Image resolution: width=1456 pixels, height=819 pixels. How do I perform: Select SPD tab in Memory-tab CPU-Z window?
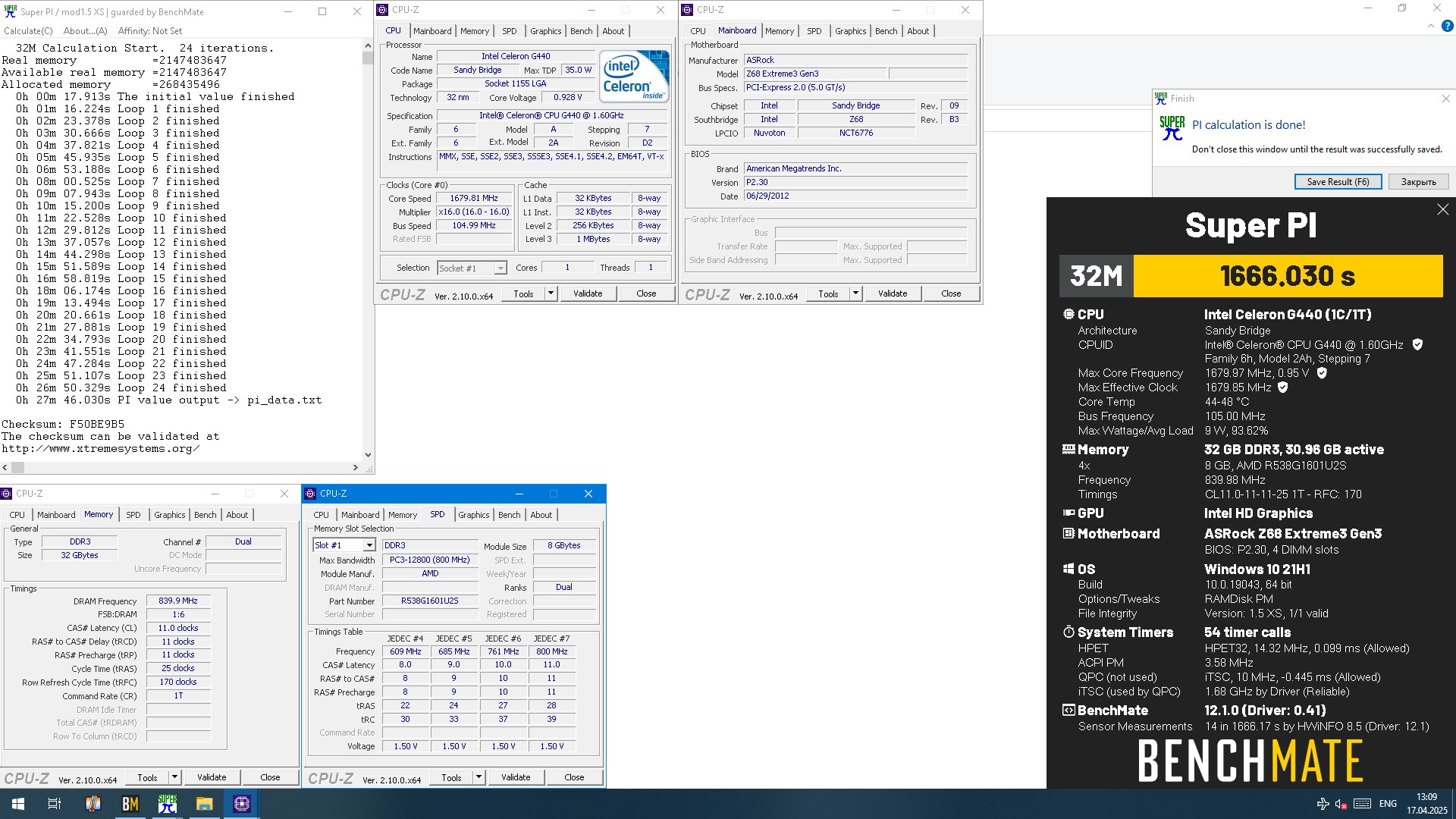click(133, 515)
